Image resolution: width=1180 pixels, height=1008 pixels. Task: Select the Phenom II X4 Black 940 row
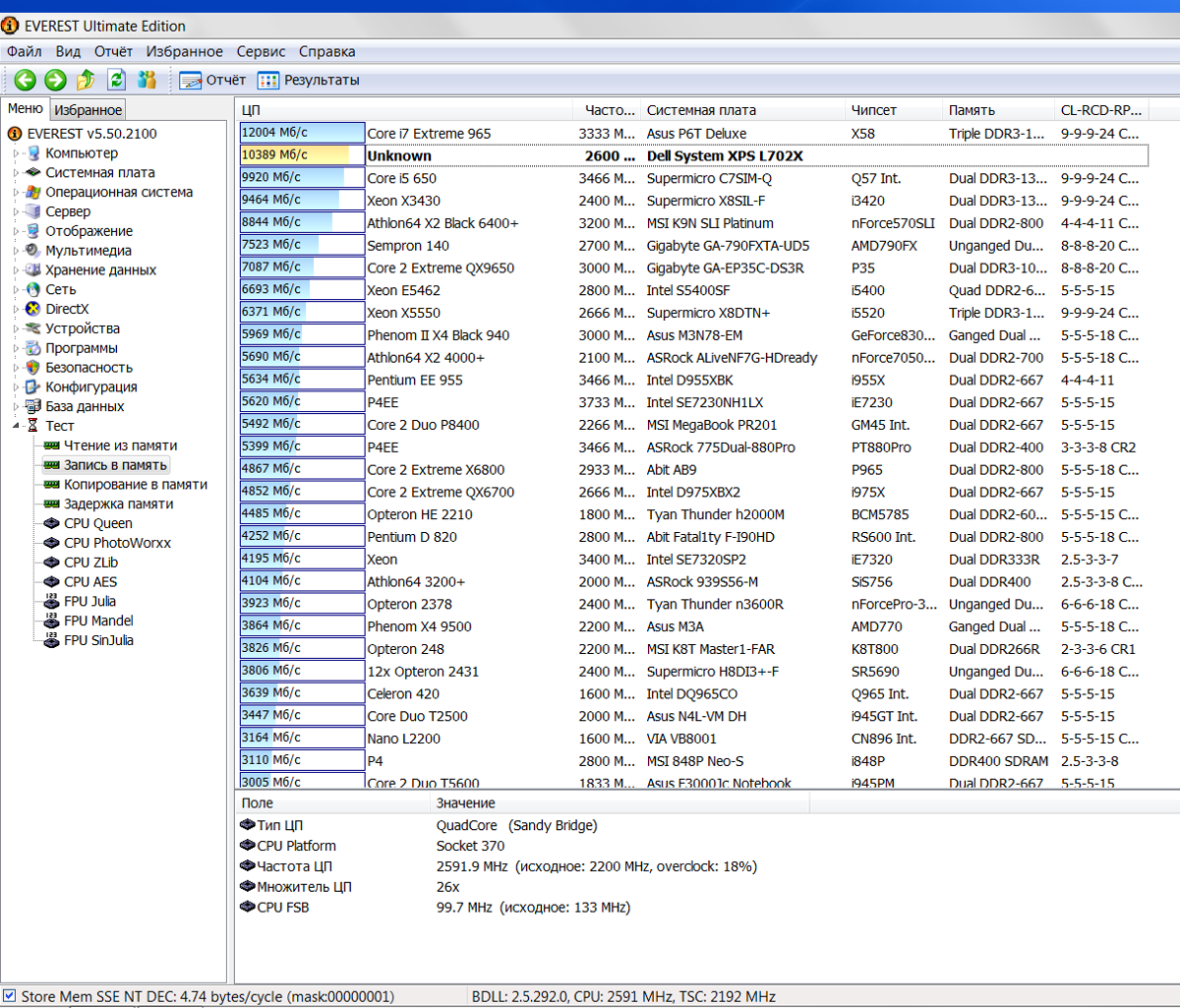[x=693, y=335]
